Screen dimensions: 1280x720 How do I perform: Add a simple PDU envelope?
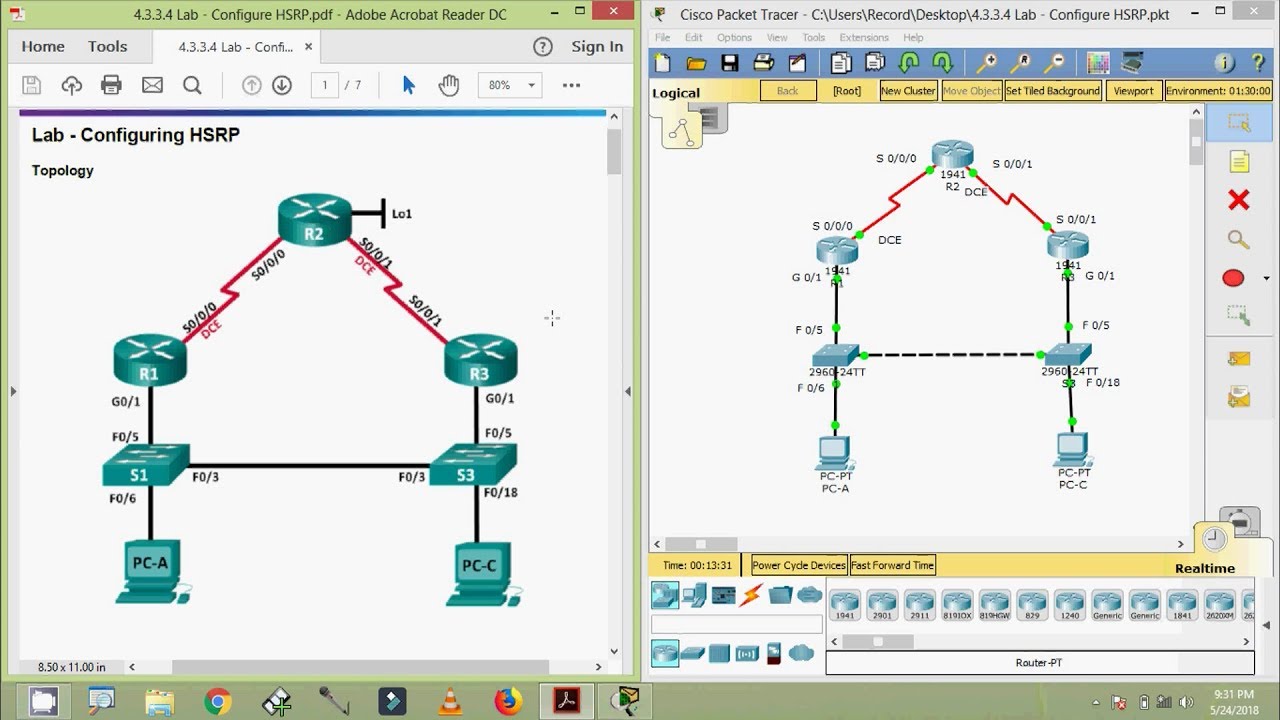click(x=1239, y=359)
